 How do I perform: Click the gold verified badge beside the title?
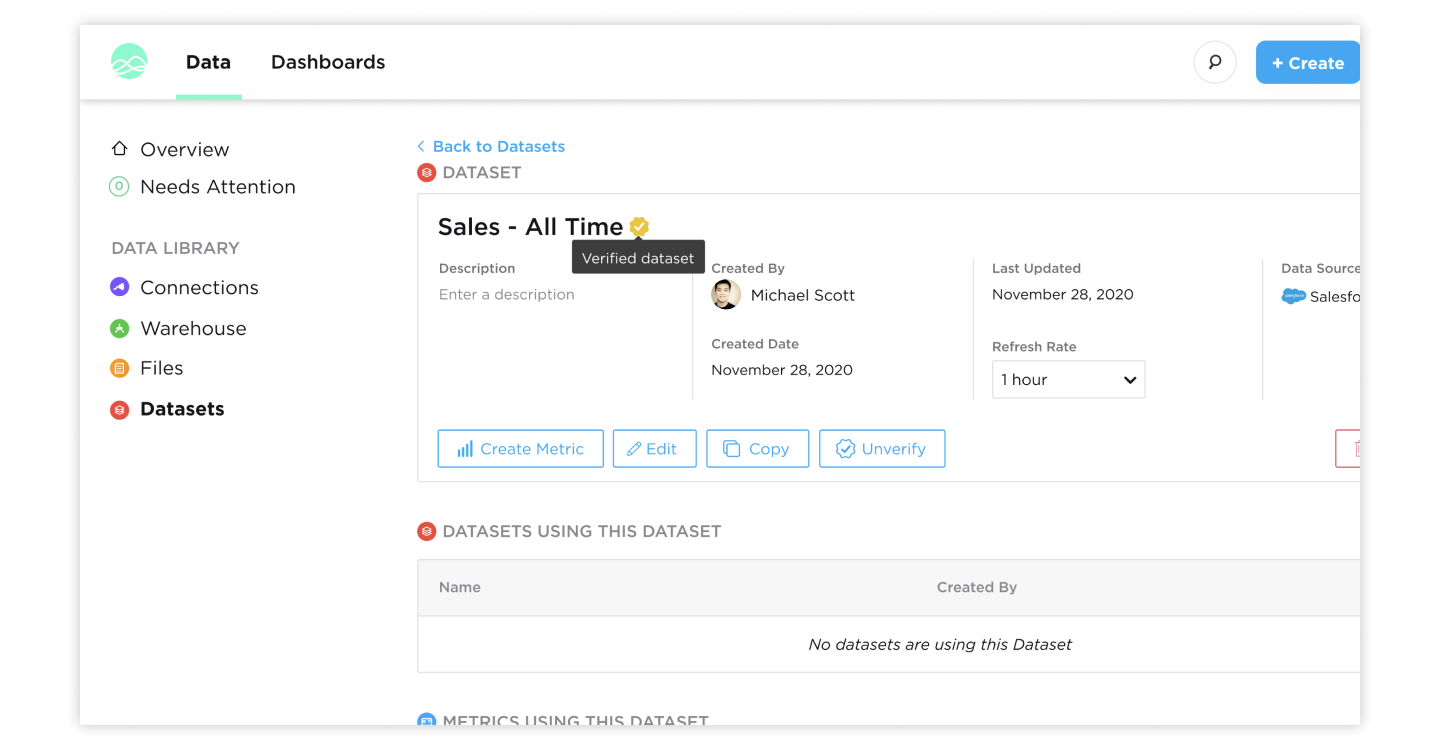[639, 227]
